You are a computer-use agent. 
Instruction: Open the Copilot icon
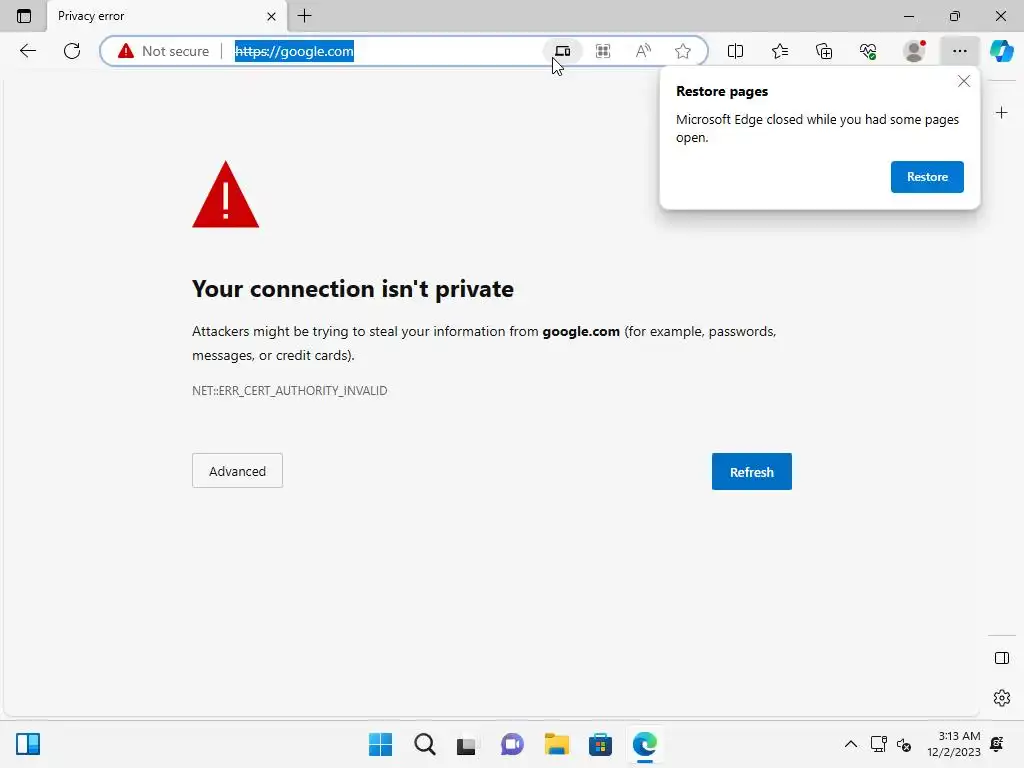point(1001,51)
